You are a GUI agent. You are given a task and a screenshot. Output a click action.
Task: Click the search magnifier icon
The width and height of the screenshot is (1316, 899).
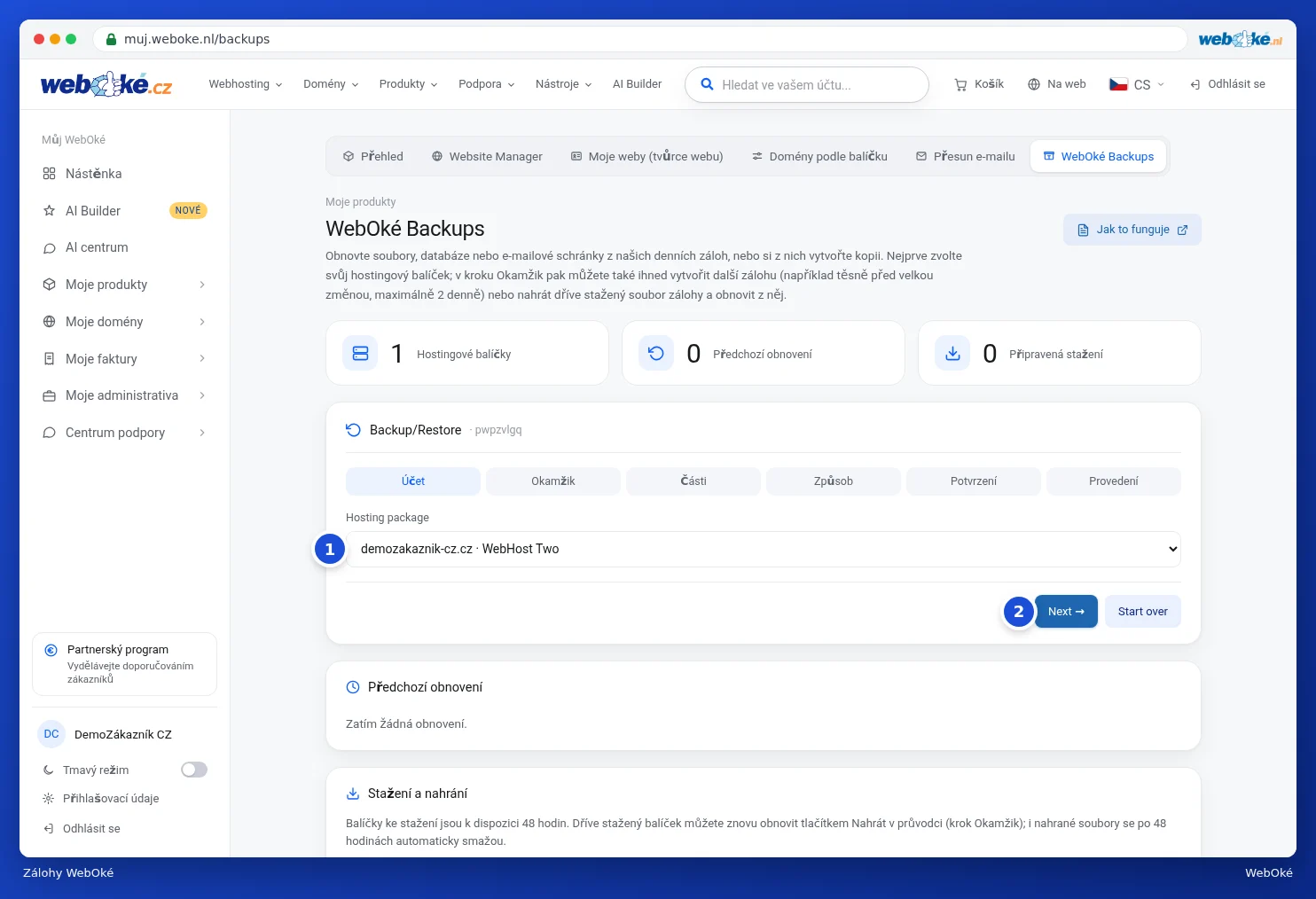[x=707, y=84]
